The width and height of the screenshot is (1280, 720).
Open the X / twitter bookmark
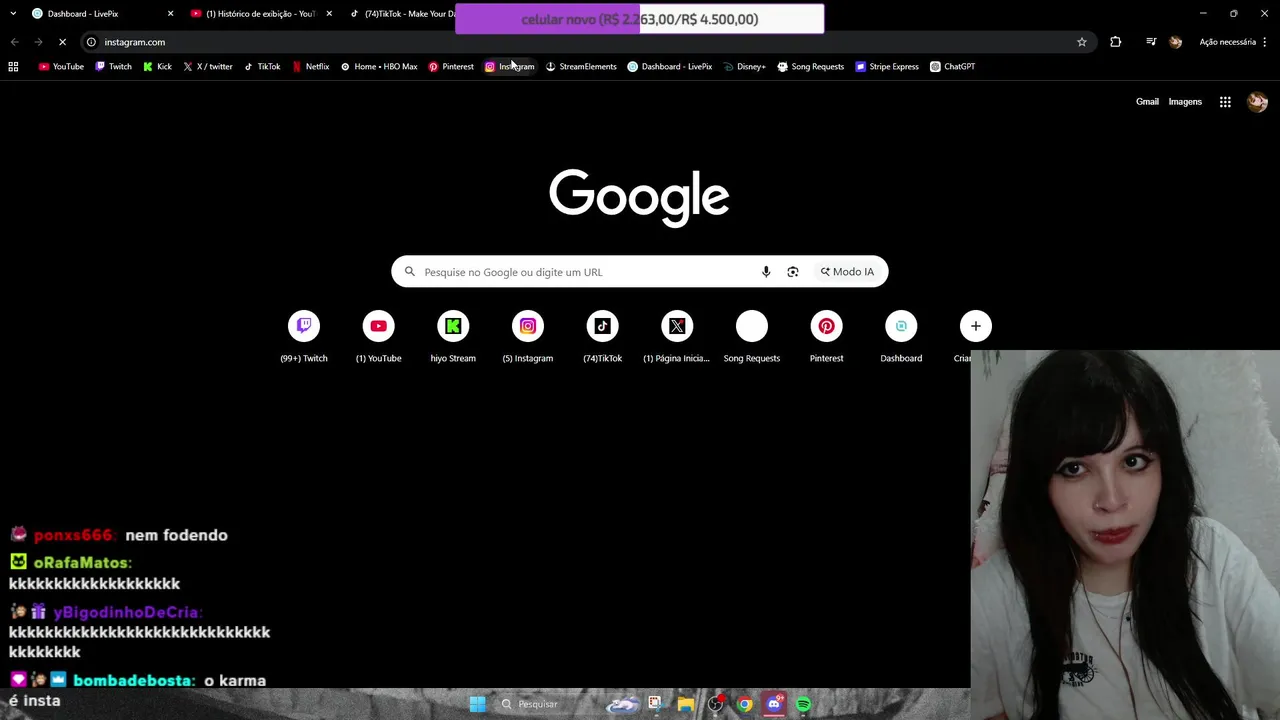pyautogui.click(x=207, y=67)
